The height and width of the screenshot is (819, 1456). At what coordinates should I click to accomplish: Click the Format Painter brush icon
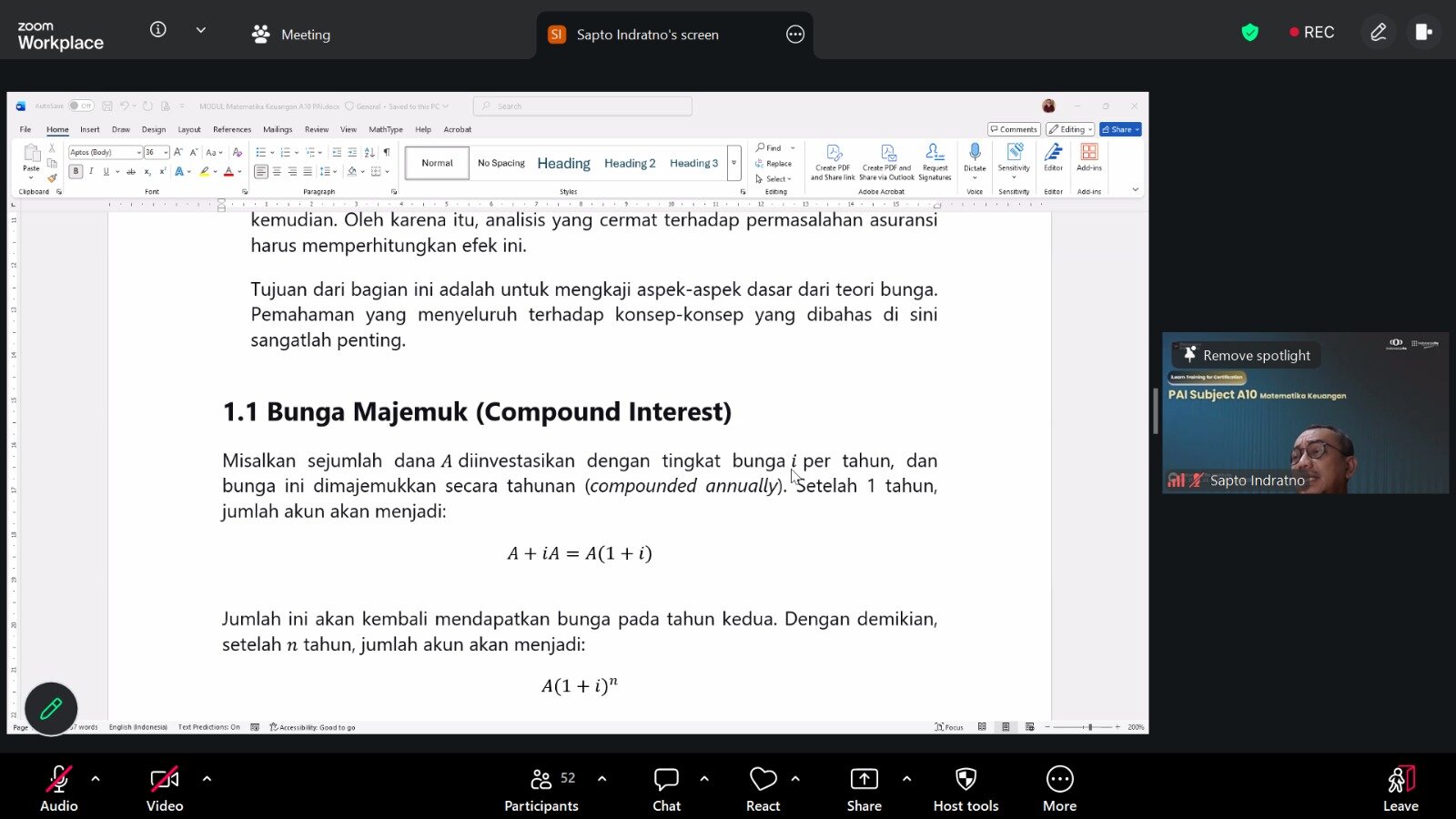click(x=52, y=177)
